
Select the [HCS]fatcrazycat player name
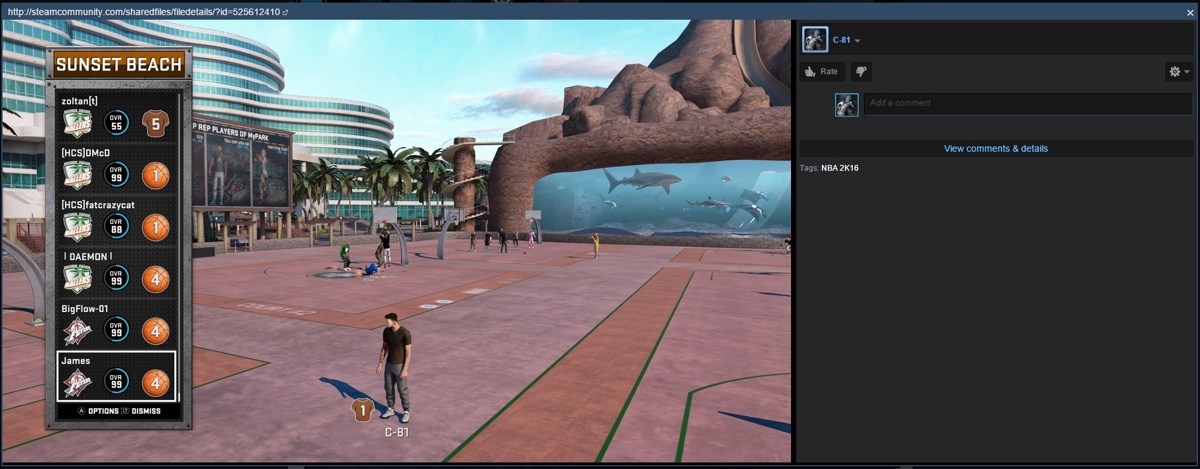point(98,205)
